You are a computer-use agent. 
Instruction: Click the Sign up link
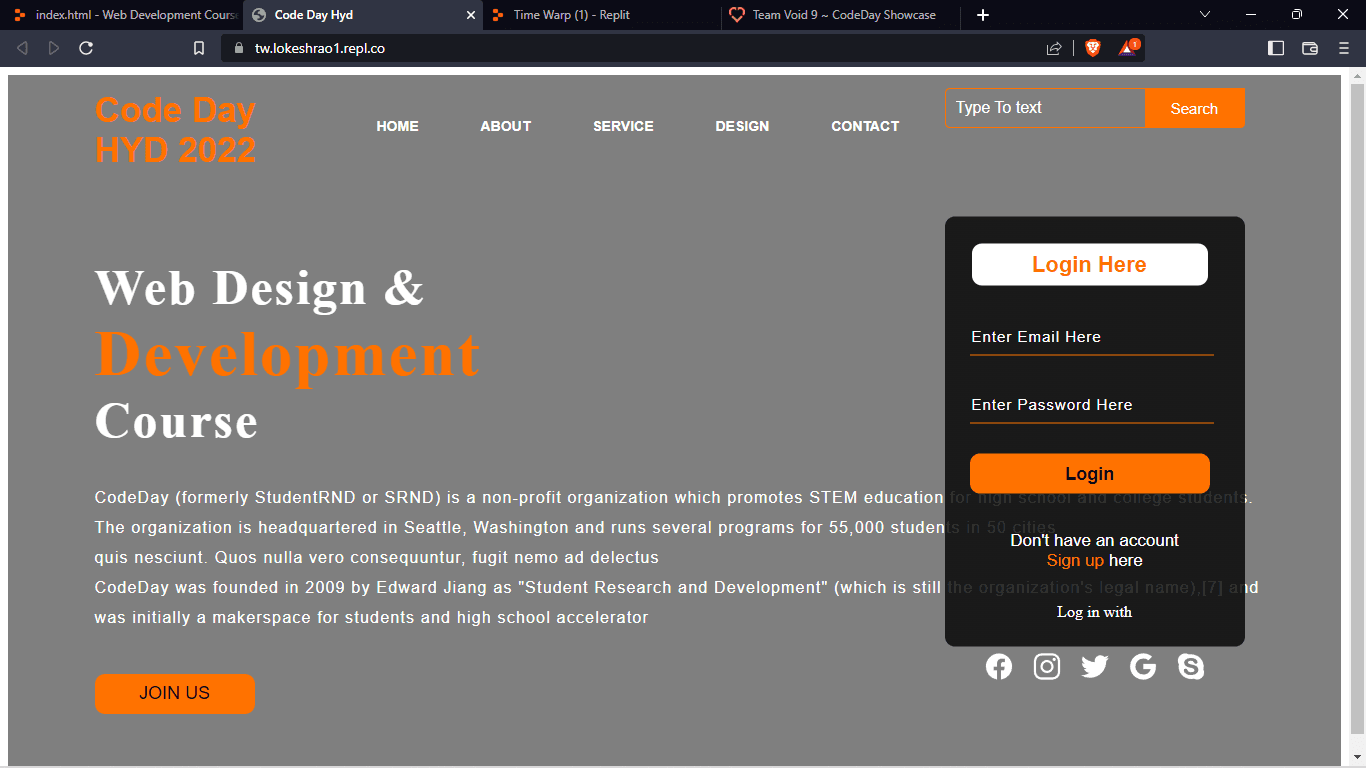click(1075, 560)
